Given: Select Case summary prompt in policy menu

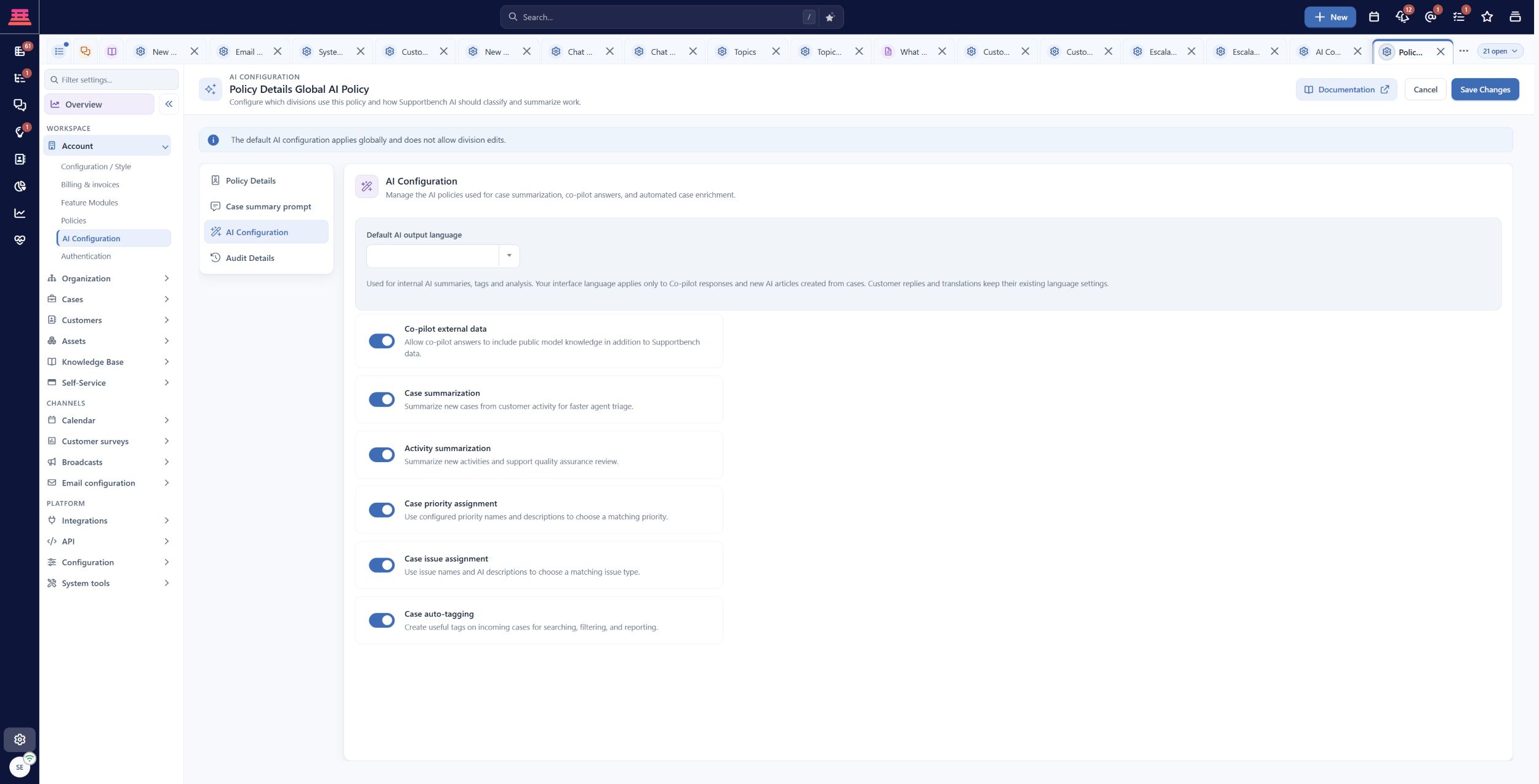Looking at the screenshot, I should (266, 206).
